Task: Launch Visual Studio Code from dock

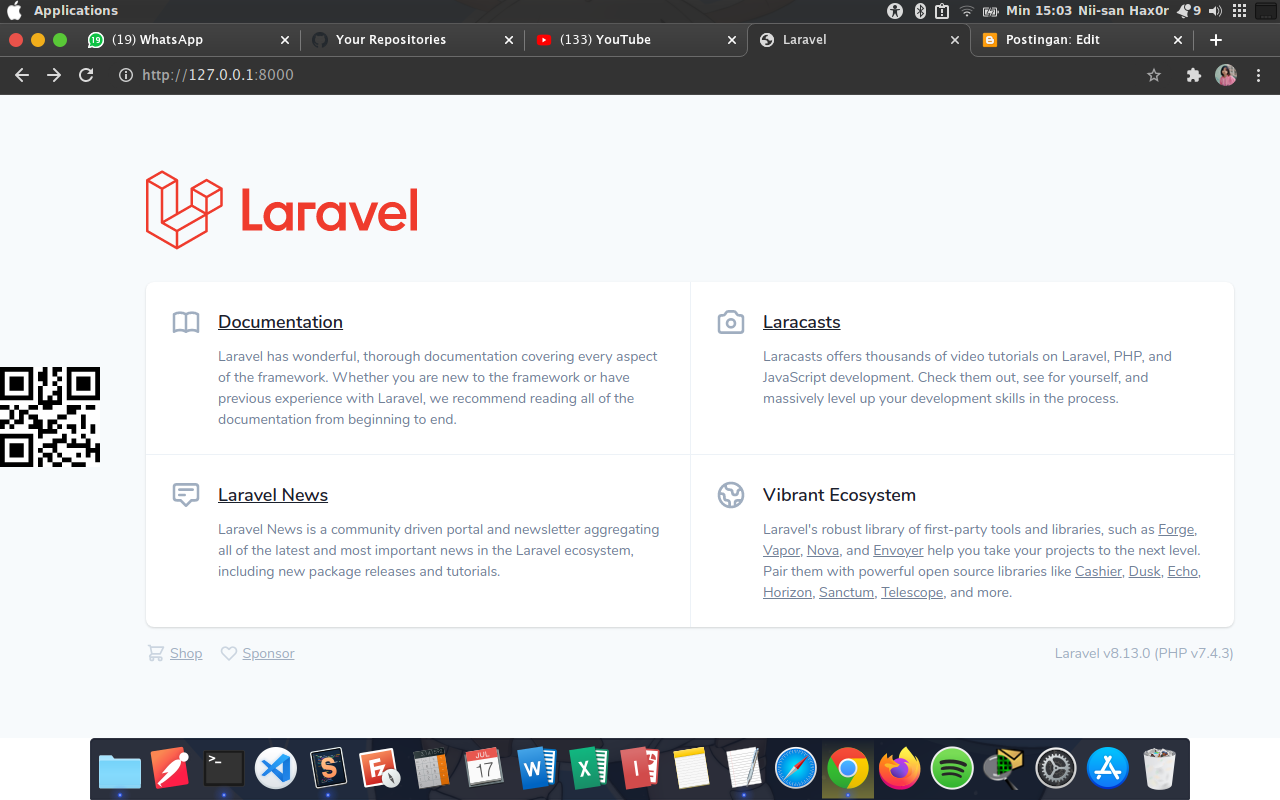Action: click(276, 768)
